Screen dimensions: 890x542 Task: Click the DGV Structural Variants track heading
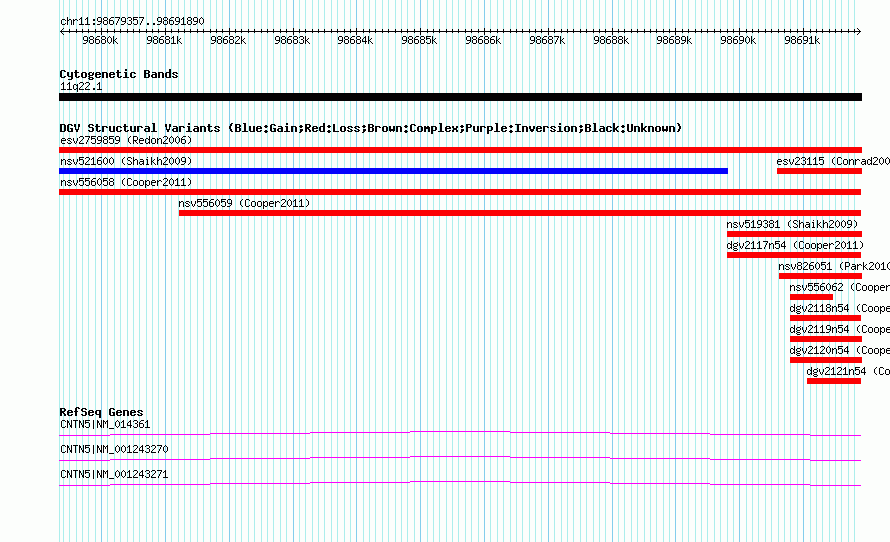coord(371,128)
